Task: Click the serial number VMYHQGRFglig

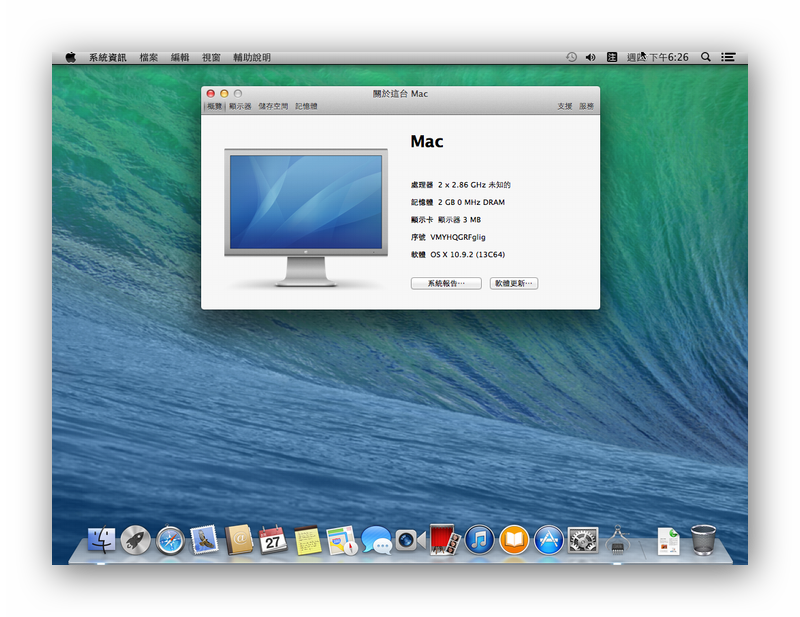Action: [458, 237]
